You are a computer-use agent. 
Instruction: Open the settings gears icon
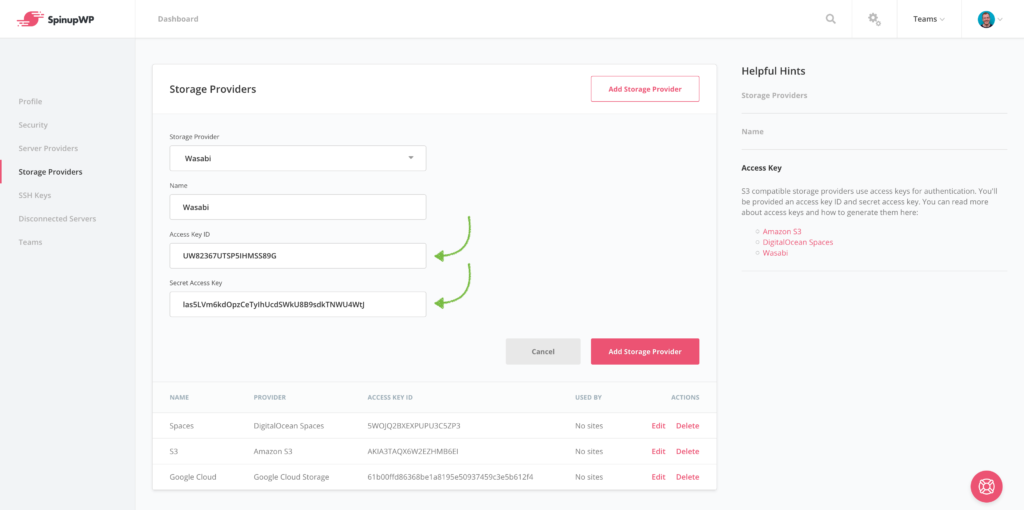874,19
